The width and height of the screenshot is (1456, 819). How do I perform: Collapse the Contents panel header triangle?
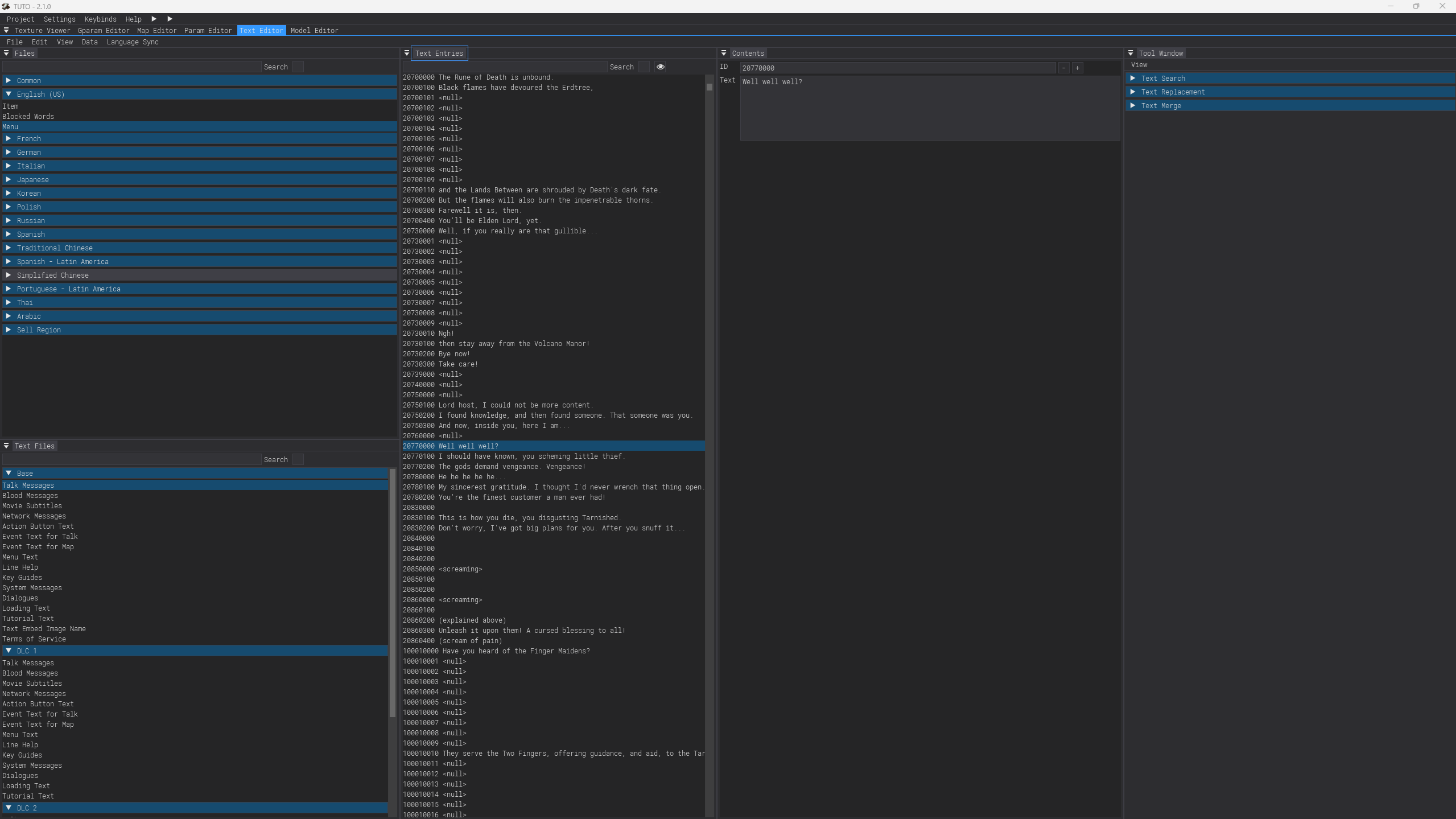(x=723, y=53)
